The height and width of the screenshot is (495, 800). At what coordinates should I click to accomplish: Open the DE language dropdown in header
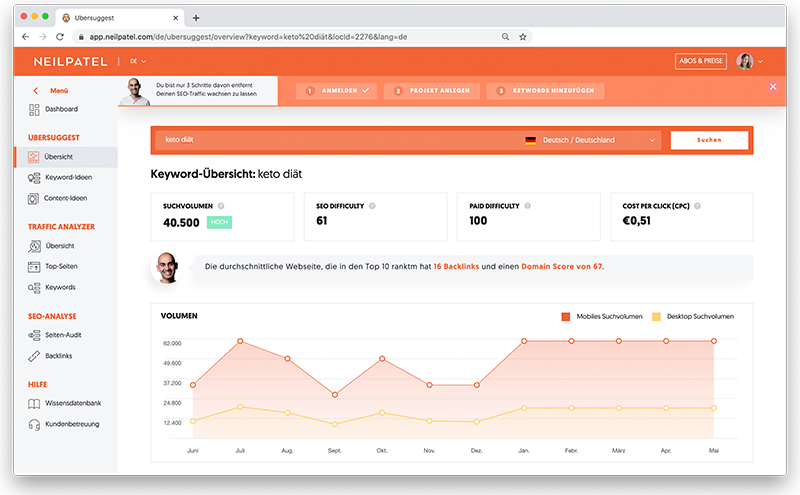point(138,61)
